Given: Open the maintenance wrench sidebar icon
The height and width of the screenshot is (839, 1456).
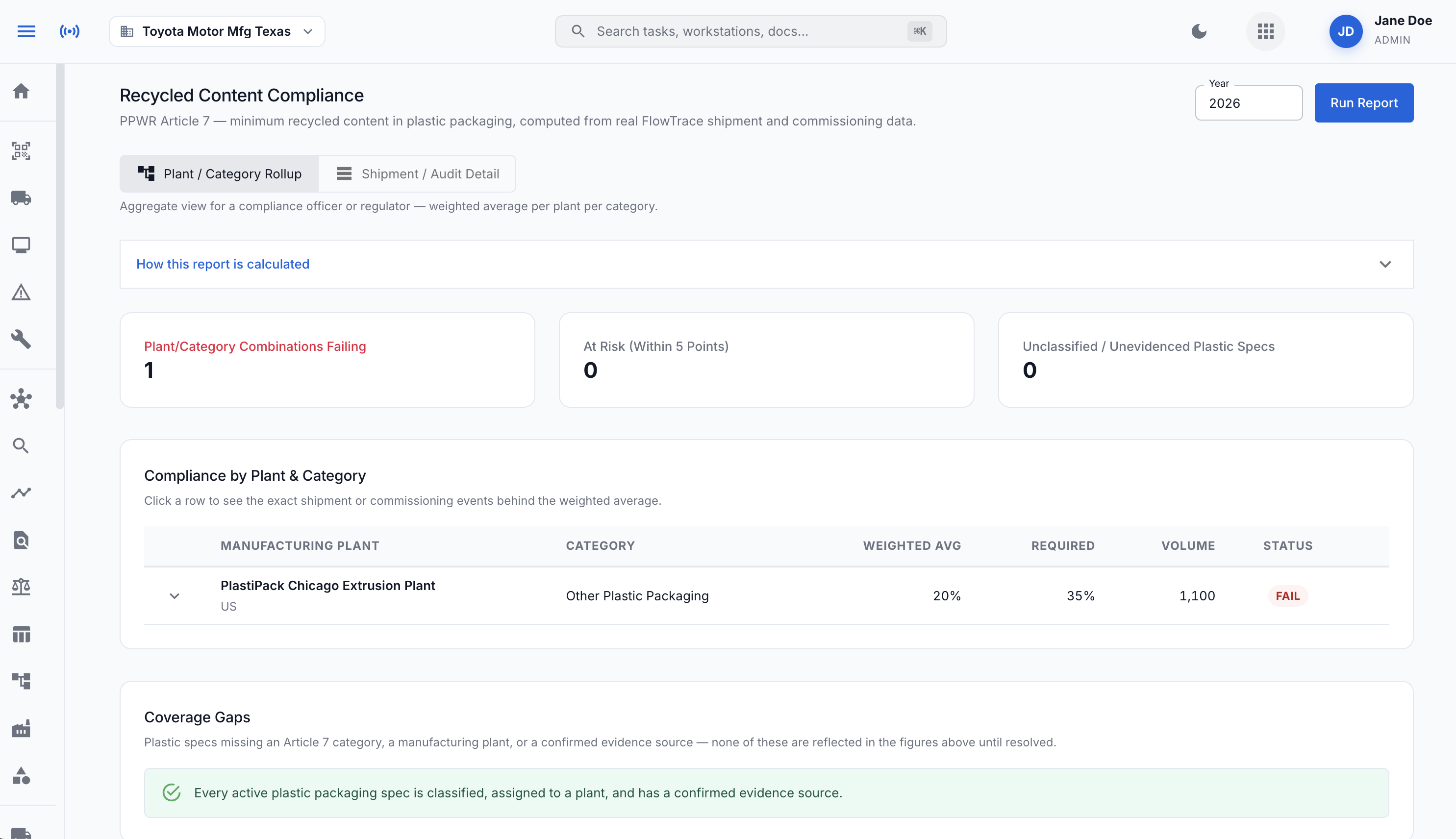Looking at the screenshot, I should (x=22, y=339).
